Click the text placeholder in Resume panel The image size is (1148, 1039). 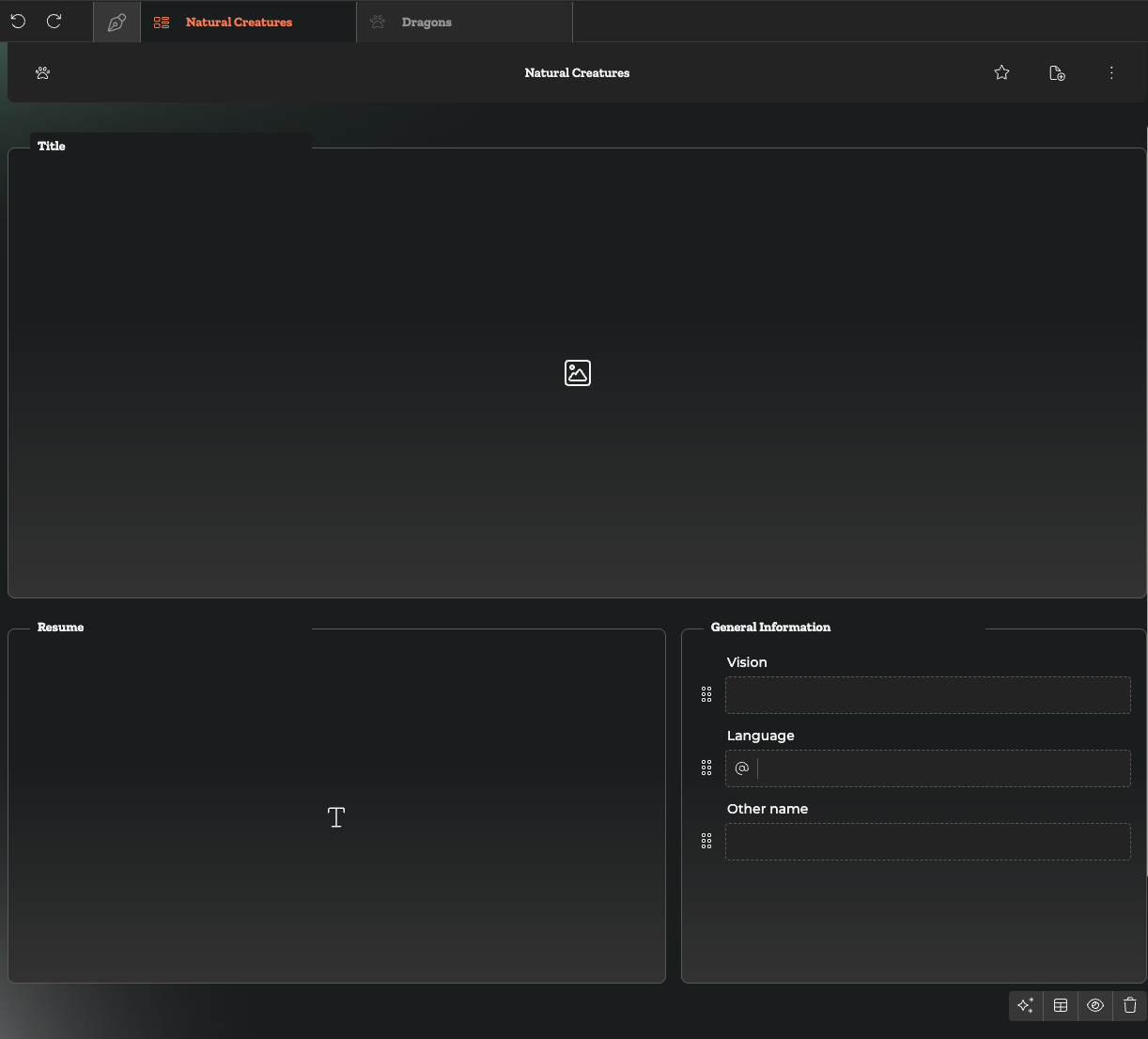pos(336,817)
